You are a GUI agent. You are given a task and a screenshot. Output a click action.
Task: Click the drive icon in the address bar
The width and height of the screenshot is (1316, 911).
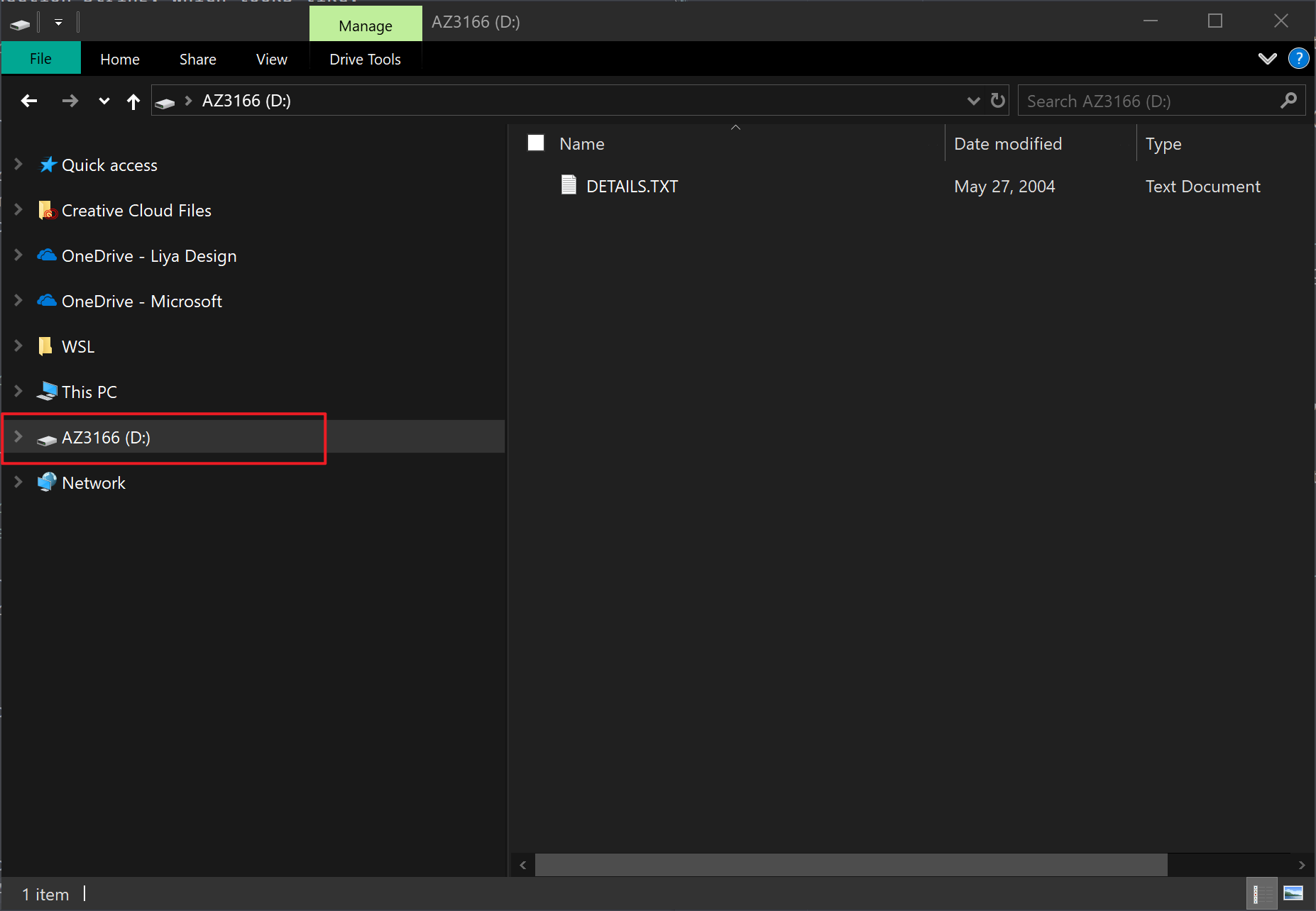165,103
